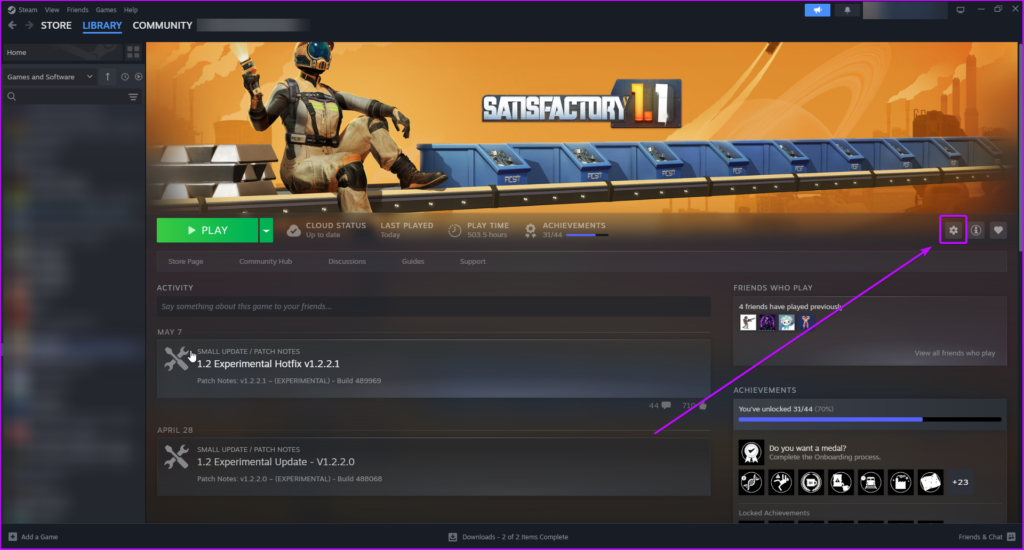Viewport: 1024px width, 550px height.
Task: Click the Achievements icon in the header bar
Action: point(530,230)
